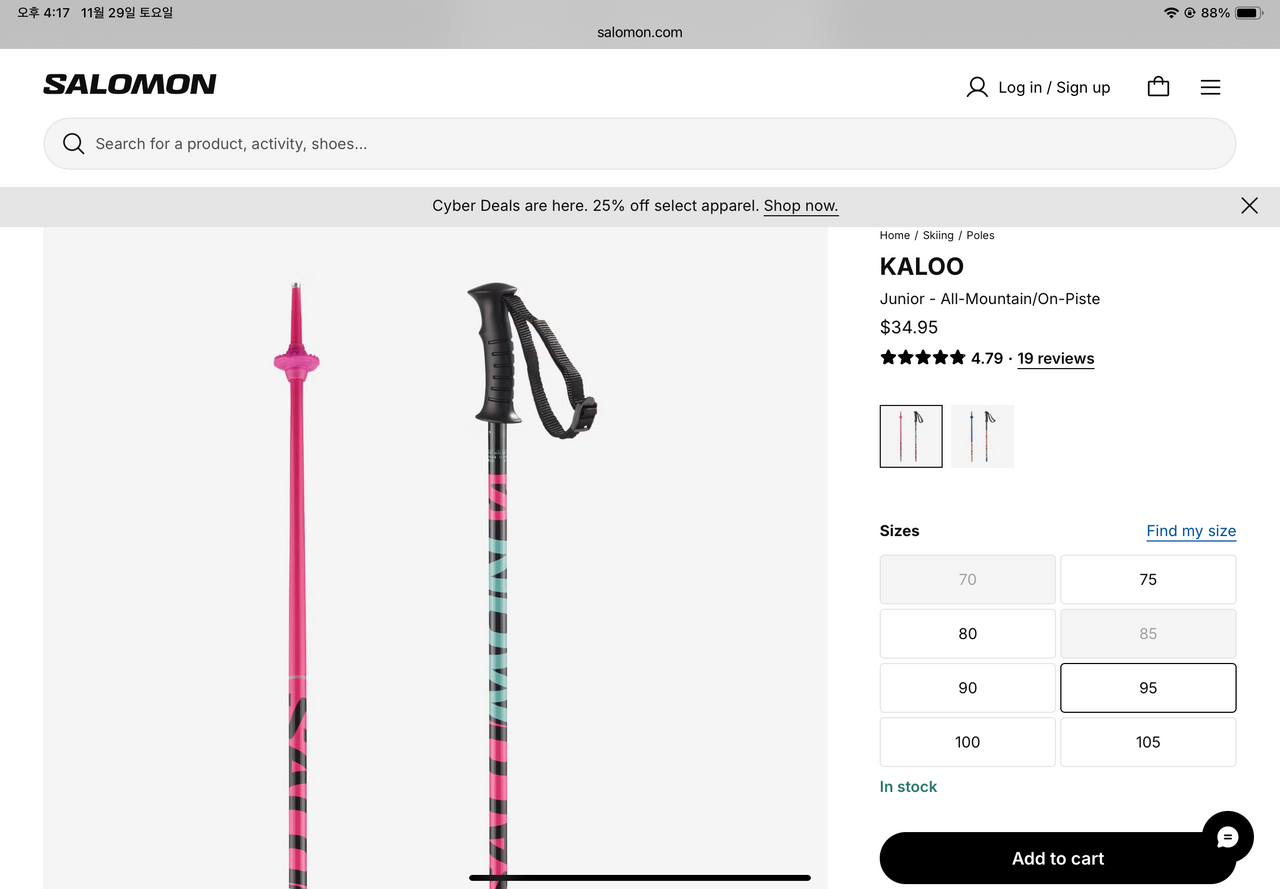This screenshot has width=1280, height=889.
Task: Focus the product search field
Action: click(x=640, y=144)
